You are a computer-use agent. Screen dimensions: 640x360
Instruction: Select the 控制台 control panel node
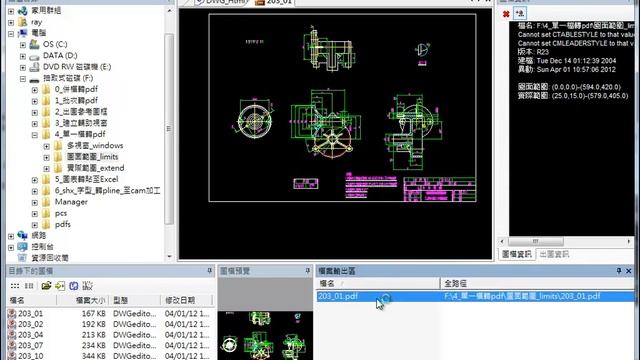click(x=42, y=247)
